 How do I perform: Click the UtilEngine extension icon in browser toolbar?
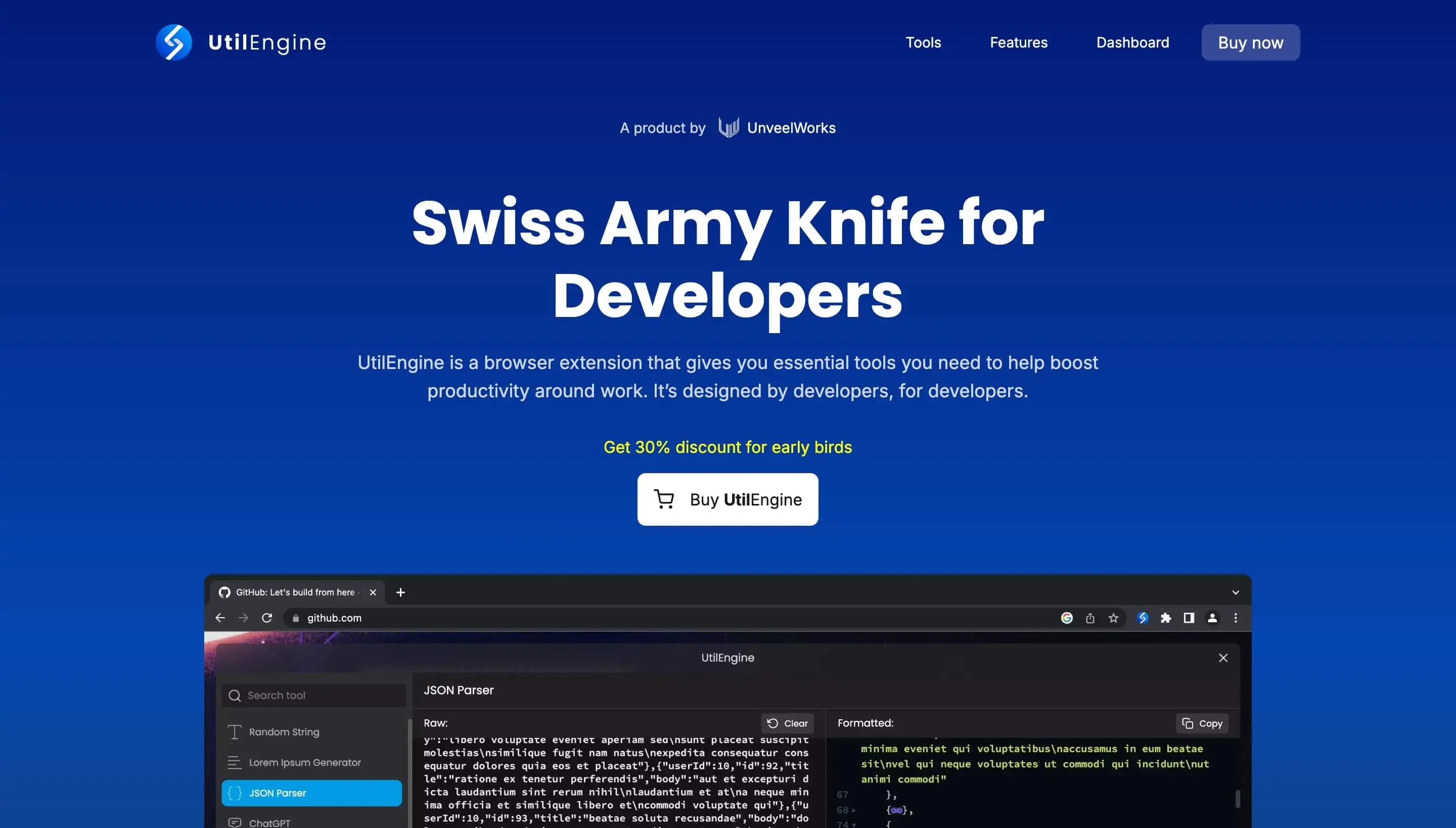1143,618
